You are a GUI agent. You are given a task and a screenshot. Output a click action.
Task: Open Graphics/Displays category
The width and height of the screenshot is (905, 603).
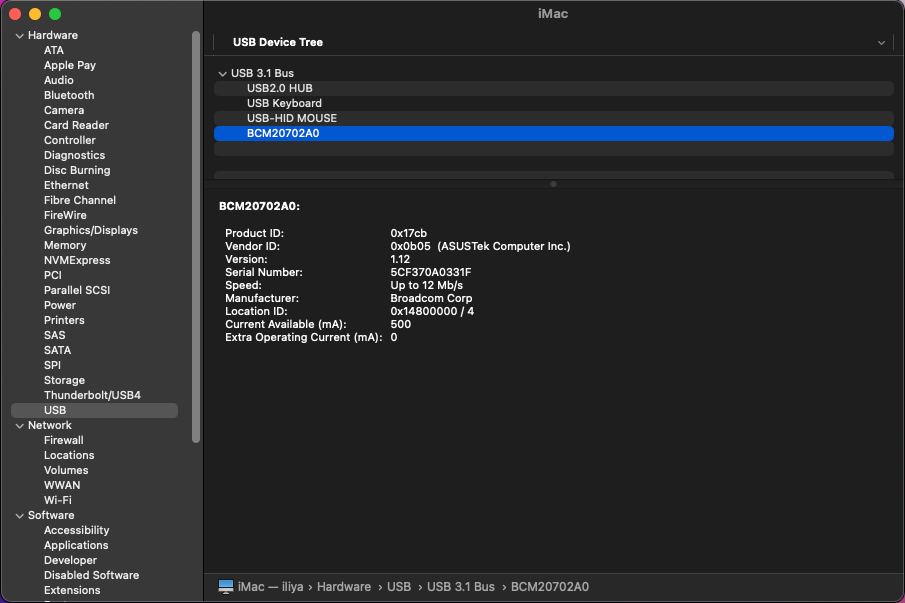point(91,230)
